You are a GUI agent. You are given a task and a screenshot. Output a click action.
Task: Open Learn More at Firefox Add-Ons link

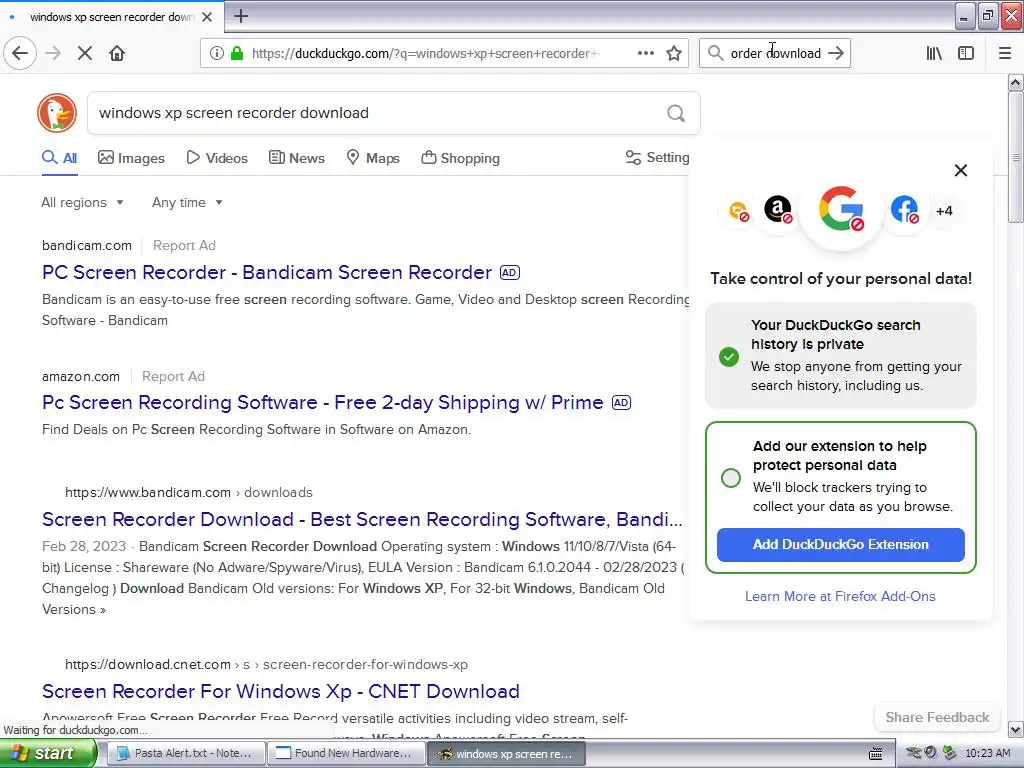[x=840, y=596]
